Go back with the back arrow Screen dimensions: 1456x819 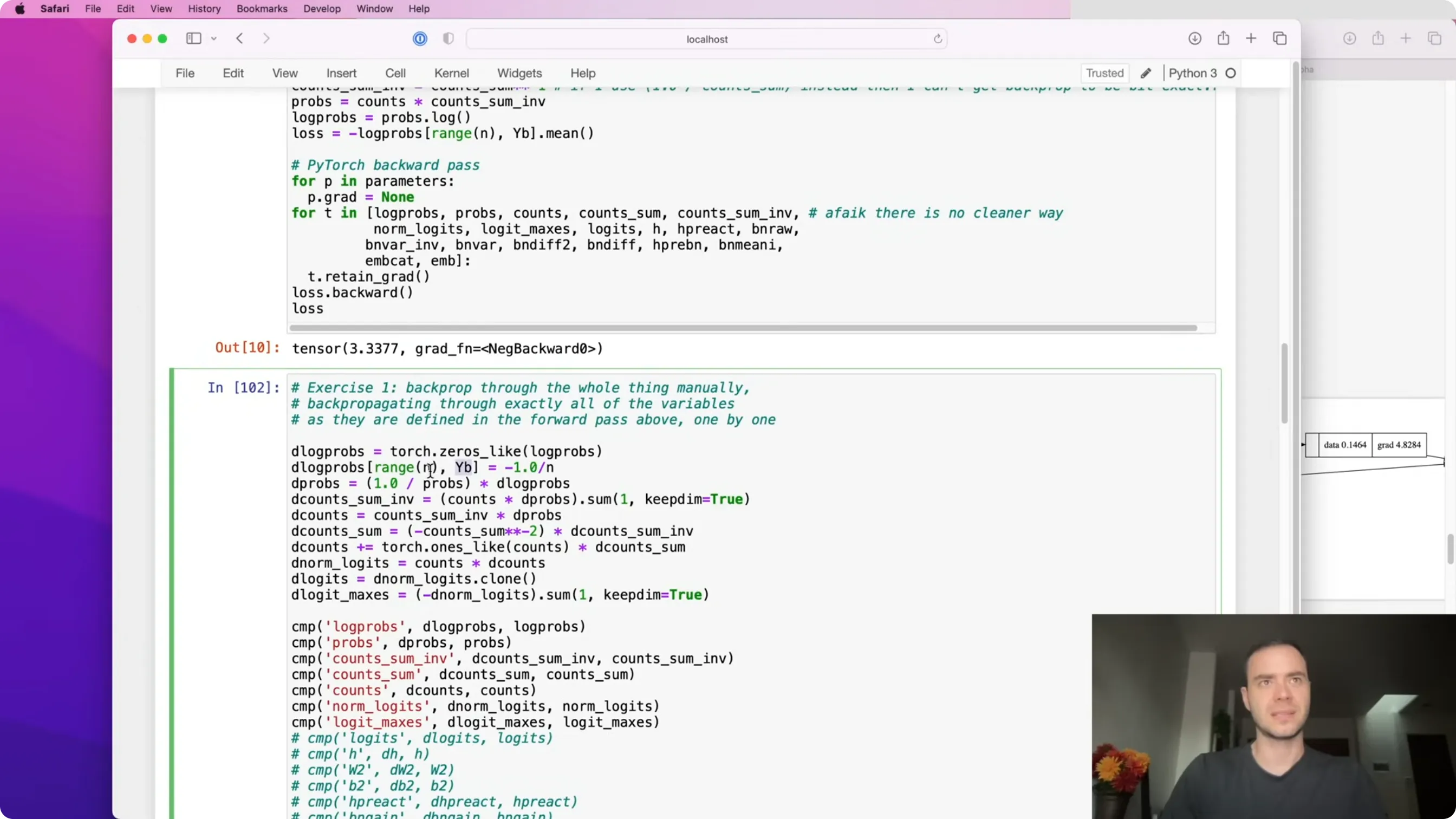(x=239, y=38)
